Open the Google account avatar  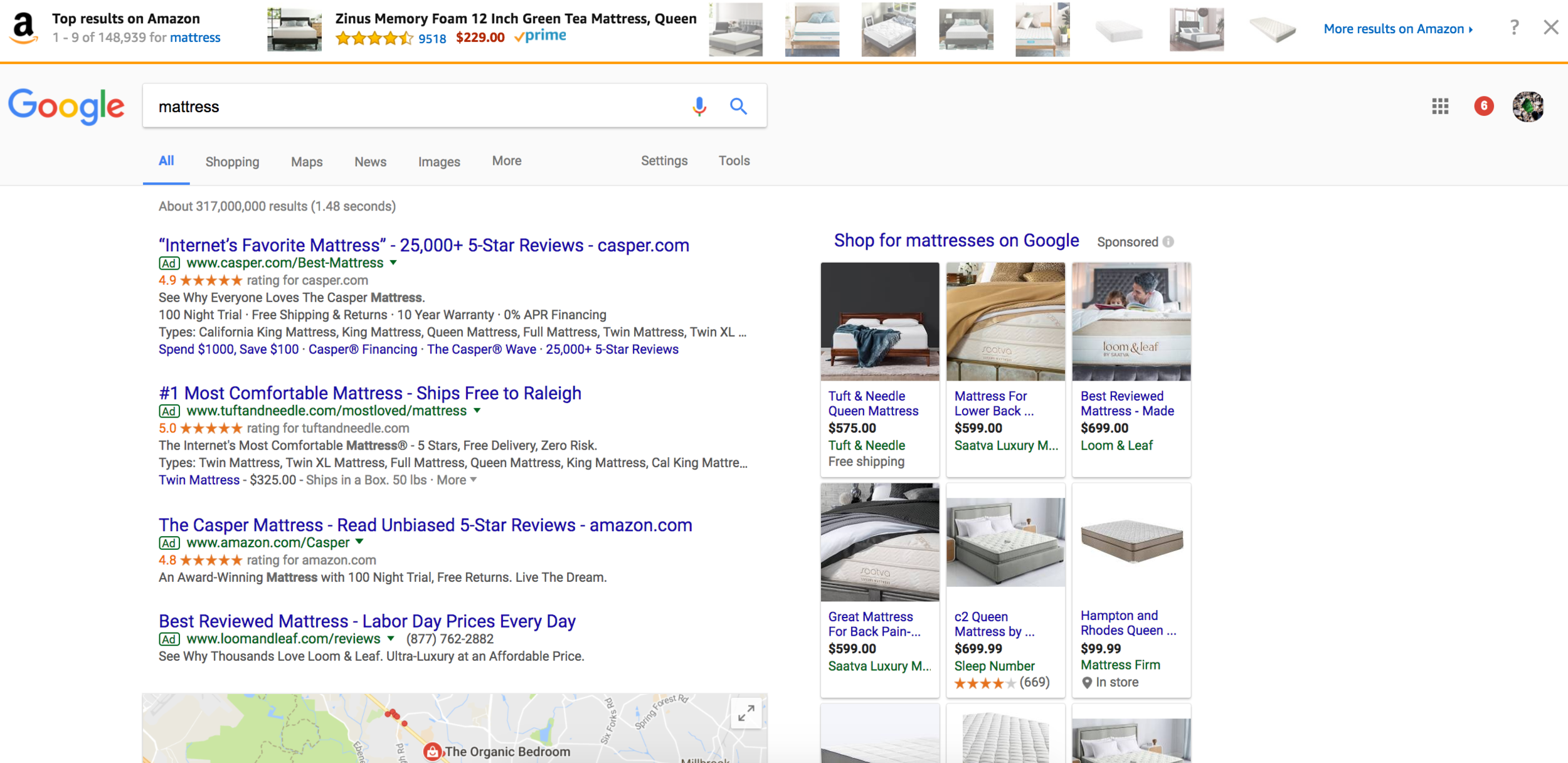tap(1528, 106)
